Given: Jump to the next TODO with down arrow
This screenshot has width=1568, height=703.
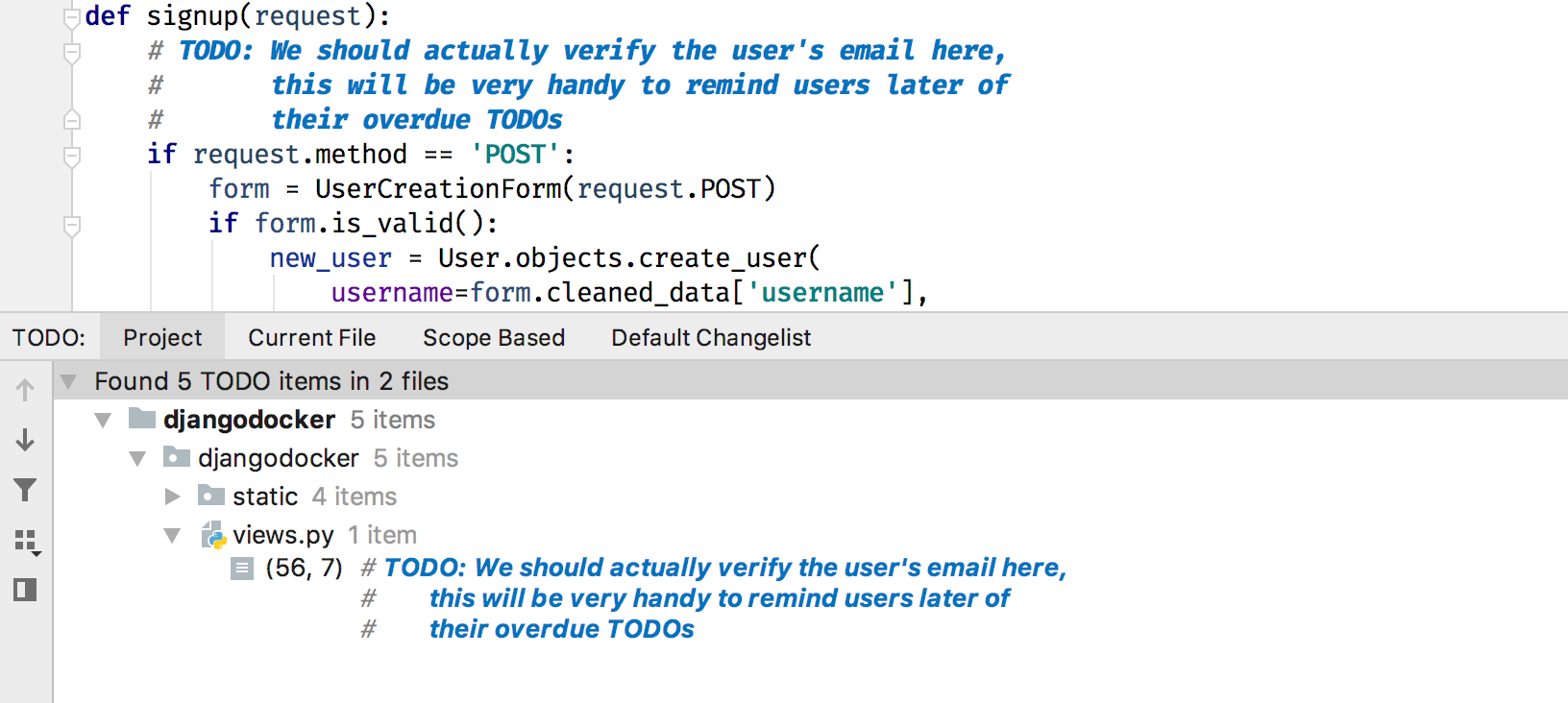Looking at the screenshot, I should pos(25,440).
